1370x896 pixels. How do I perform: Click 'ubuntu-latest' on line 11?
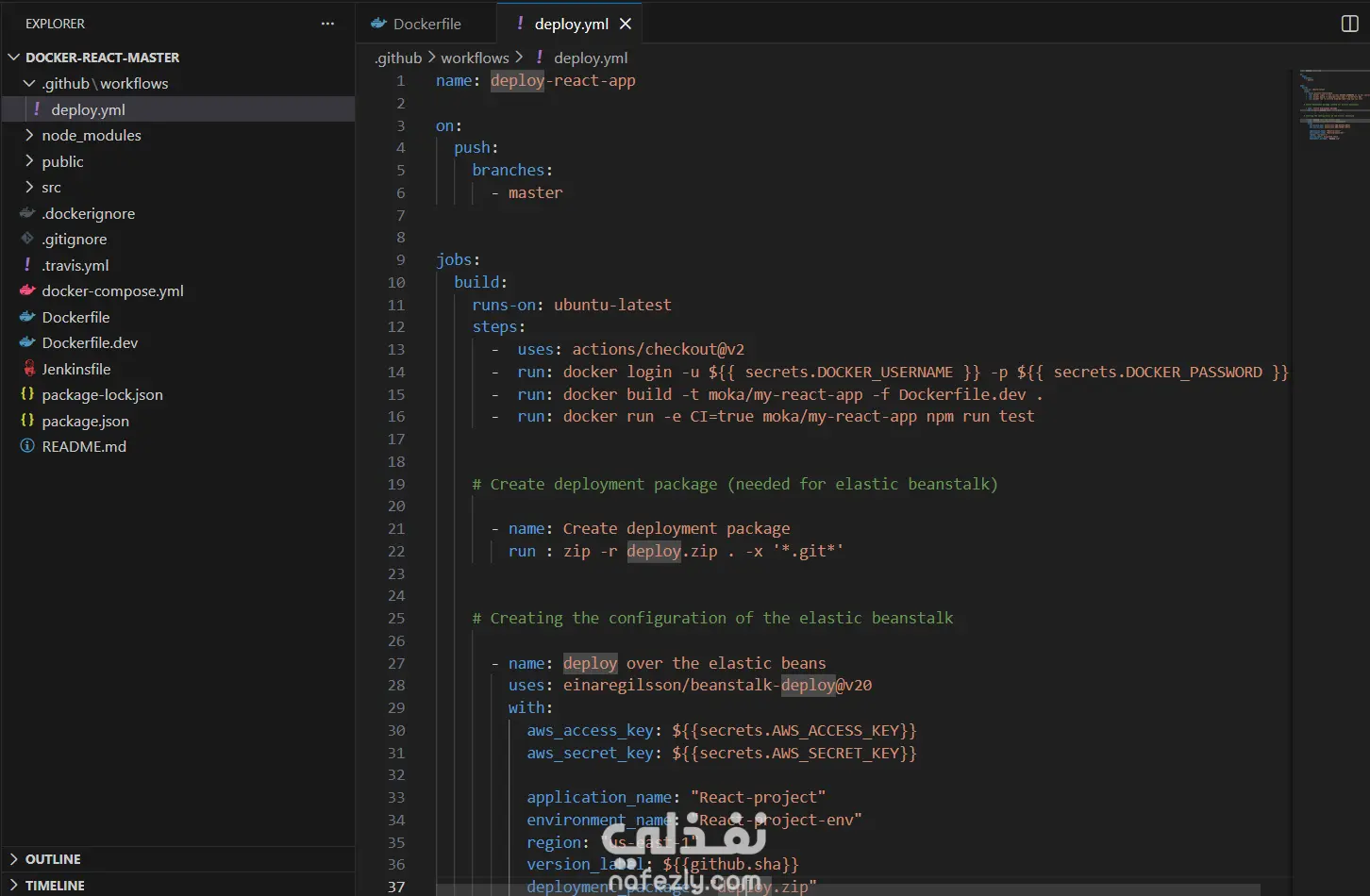[612, 305]
